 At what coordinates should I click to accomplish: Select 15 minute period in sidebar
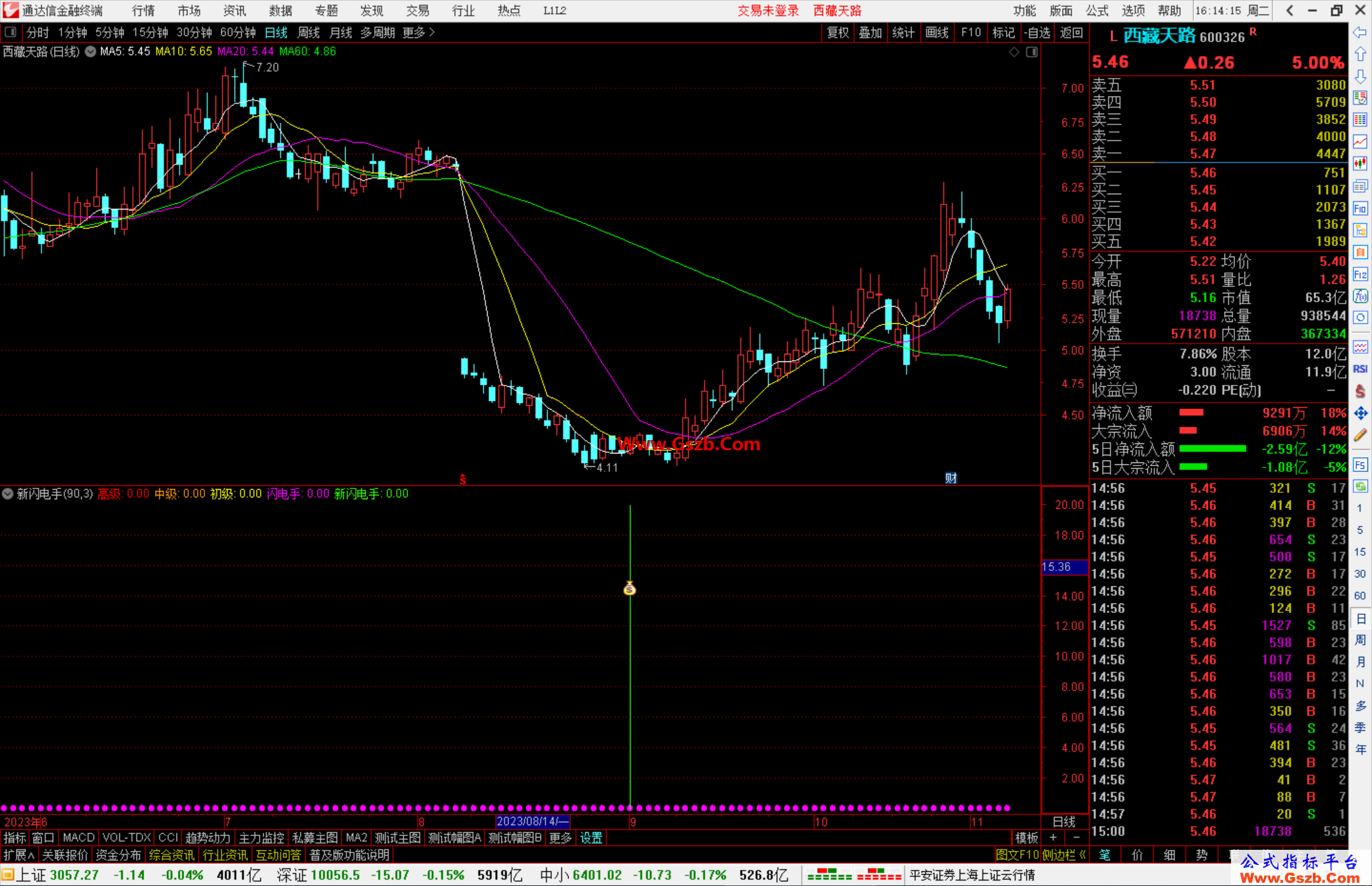[x=1359, y=552]
